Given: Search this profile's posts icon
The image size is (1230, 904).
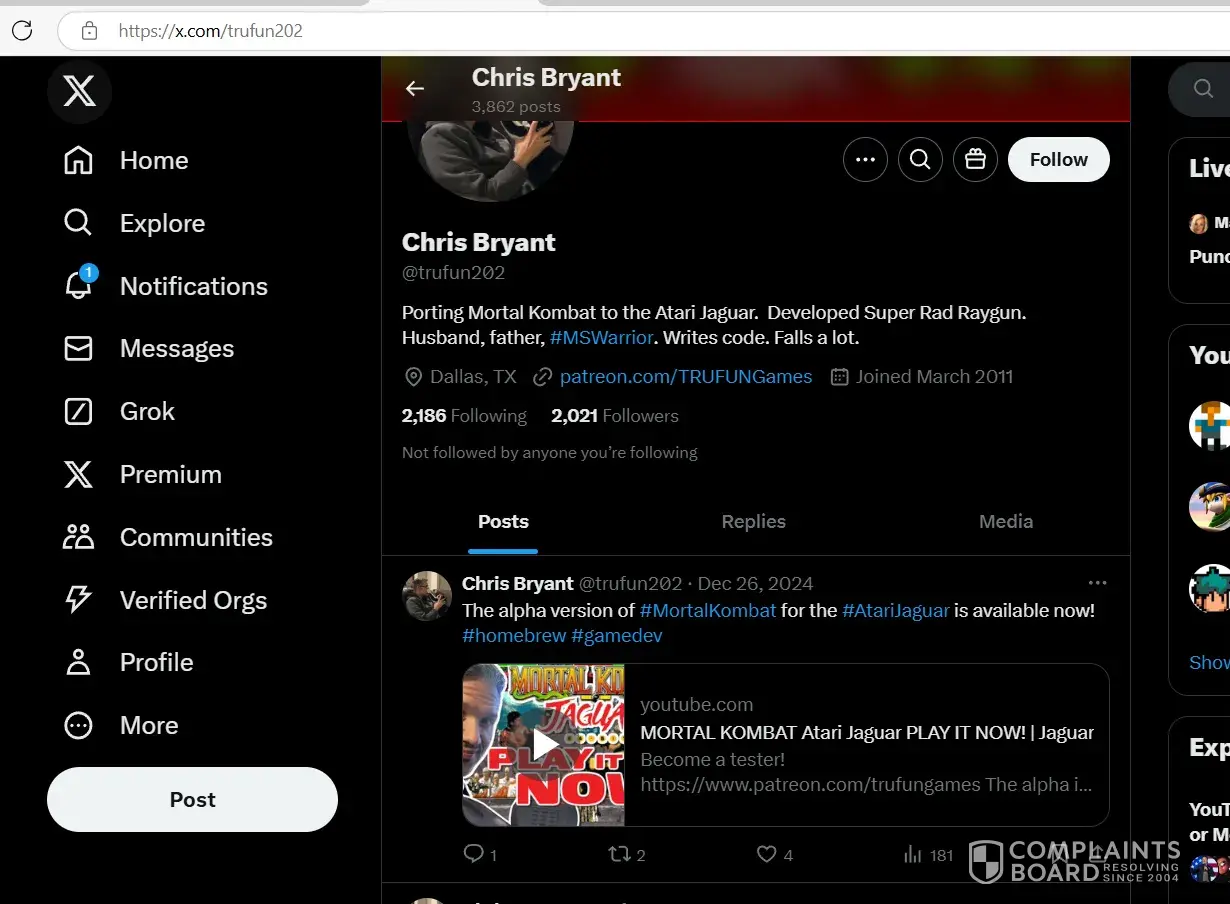Looking at the screenshot, I should [x=920, y=159].
